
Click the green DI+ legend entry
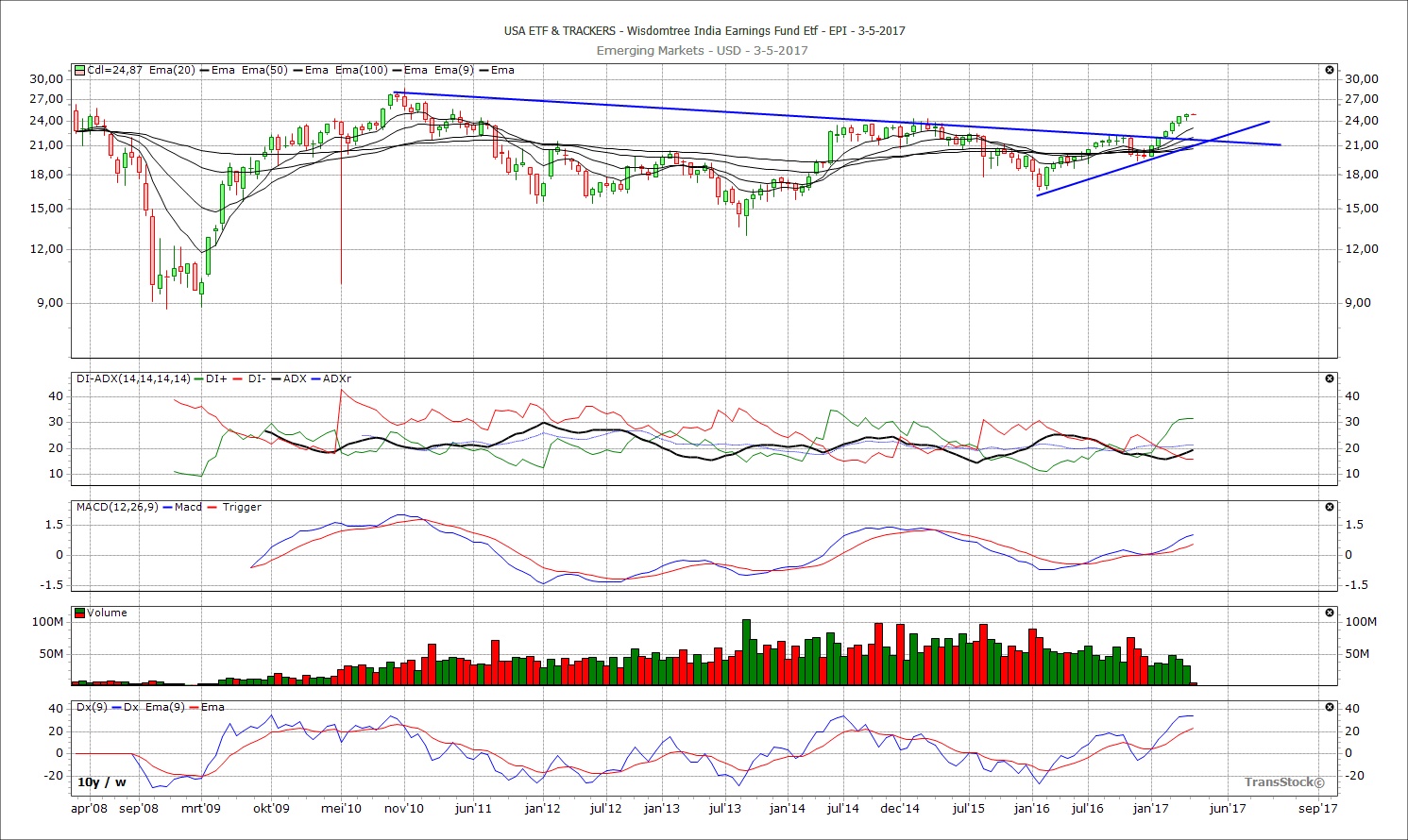coord(211,378)
